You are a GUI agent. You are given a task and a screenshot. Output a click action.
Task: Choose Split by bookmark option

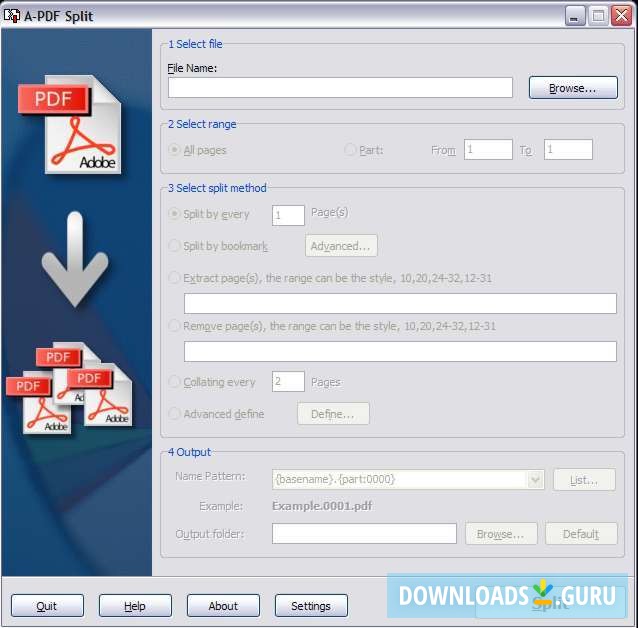click(x=174, y=246)
